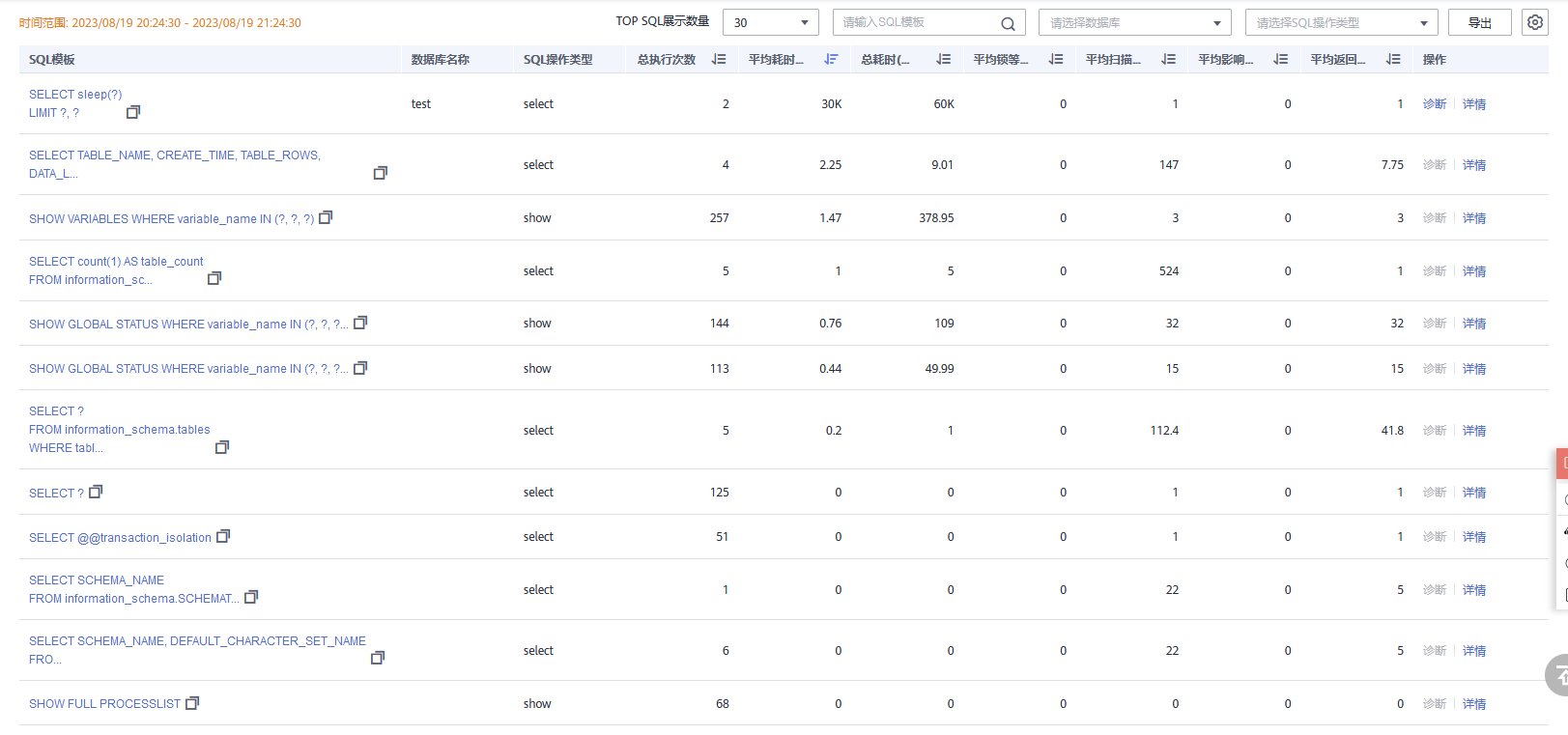Open 详情 for the SHOW VARIABLES row
This screenshot has width=1568, height=735.
click(x=1474, y=218)
